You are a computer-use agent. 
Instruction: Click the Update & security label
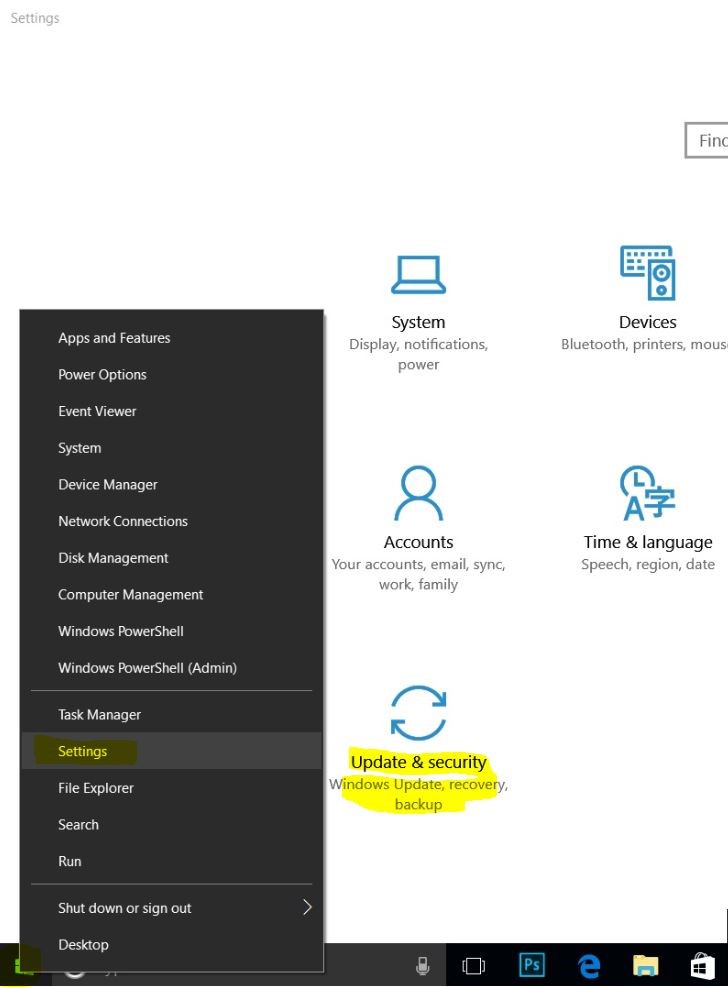pyautogui.click(x=418, y=762)
